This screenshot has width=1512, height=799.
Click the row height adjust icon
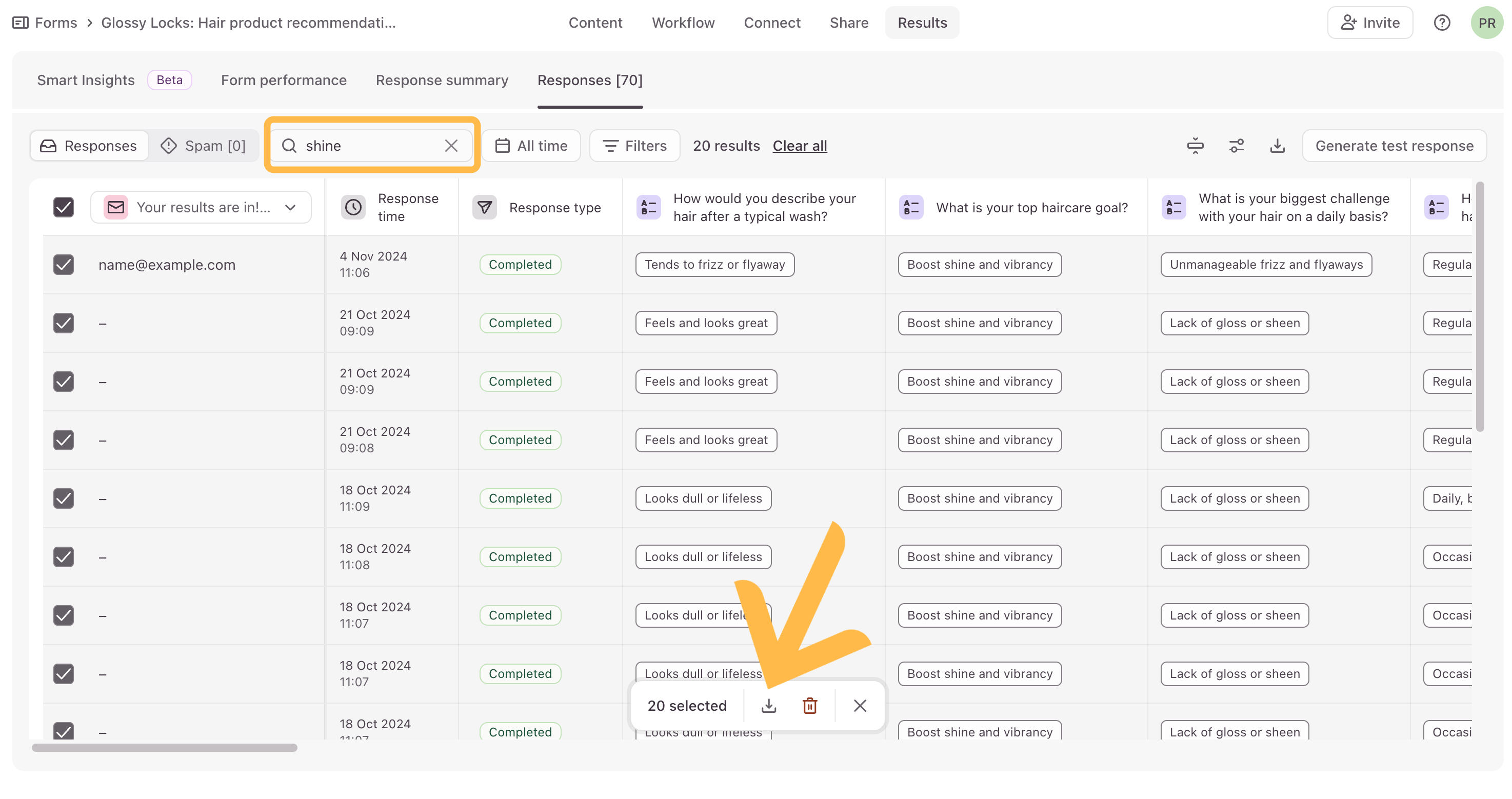tap(1195, 146)
